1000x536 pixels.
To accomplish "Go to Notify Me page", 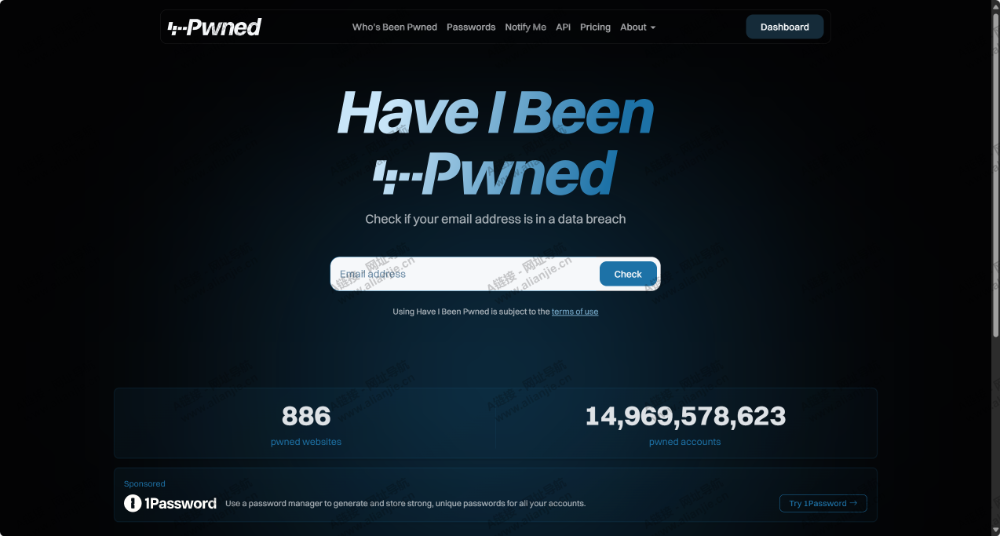I will (x=526, y=27).
